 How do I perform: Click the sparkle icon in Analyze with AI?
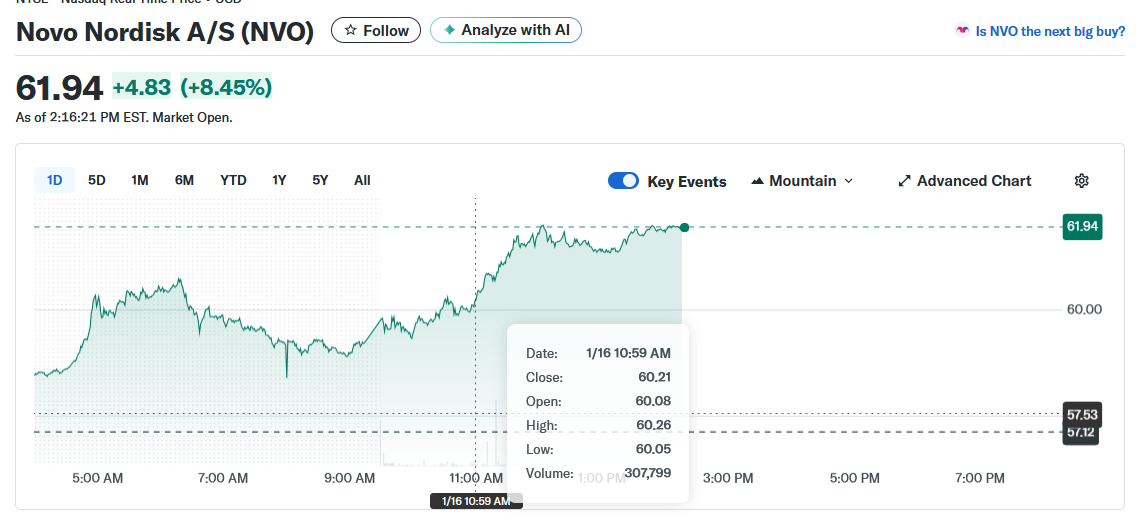point(449,30)
